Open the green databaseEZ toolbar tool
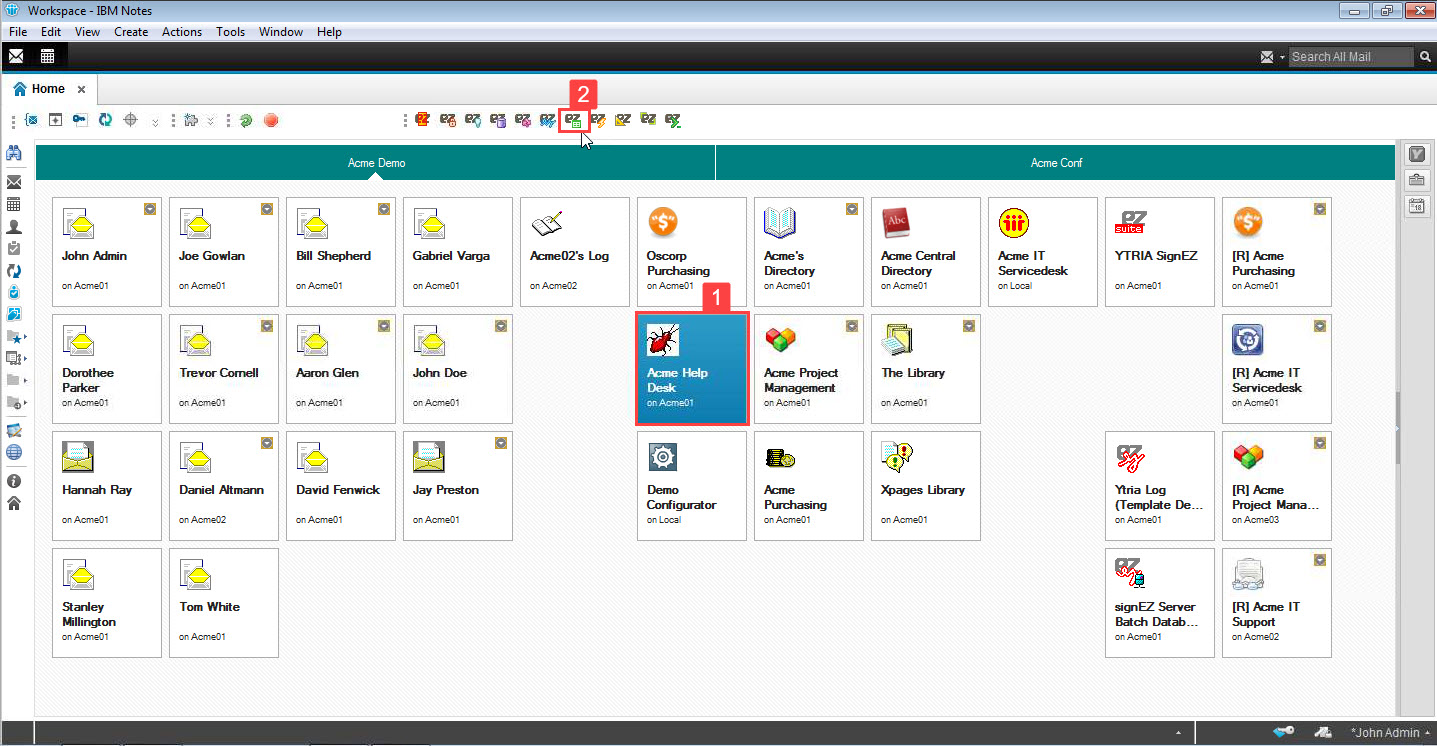This screenshot has width=1437, height=746. [x=573, y=120]
